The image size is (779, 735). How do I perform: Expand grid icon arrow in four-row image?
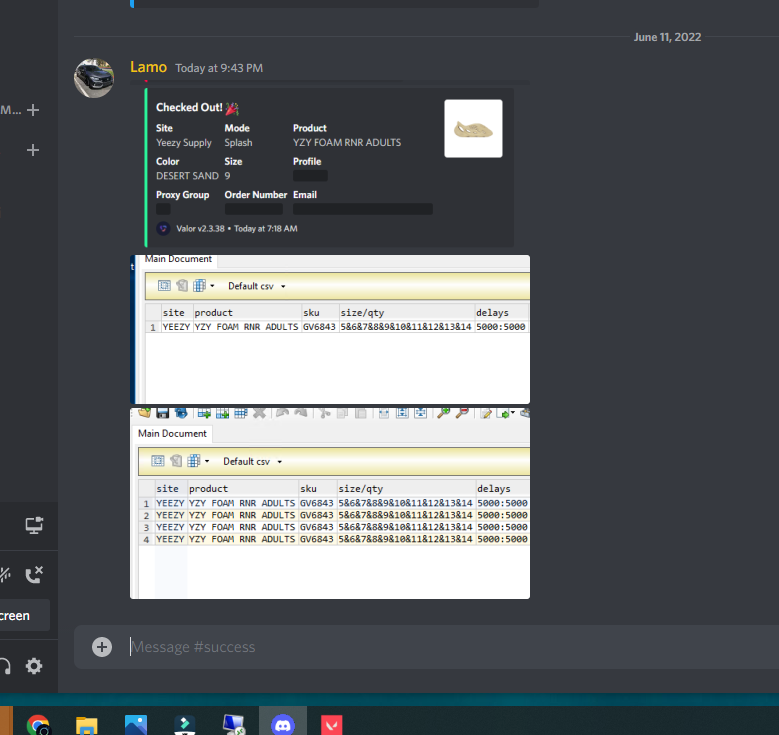pyautogui.click(x=207, y=461)
